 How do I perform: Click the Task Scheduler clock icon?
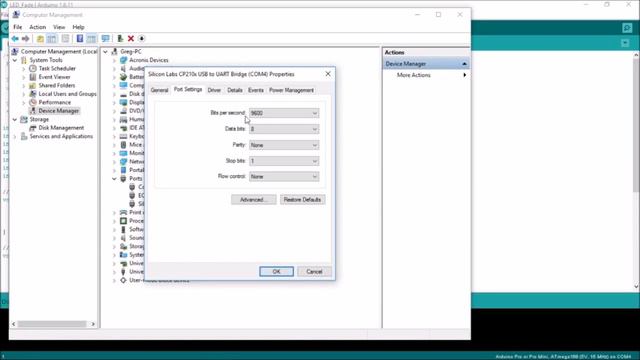(x=33, y=68)
